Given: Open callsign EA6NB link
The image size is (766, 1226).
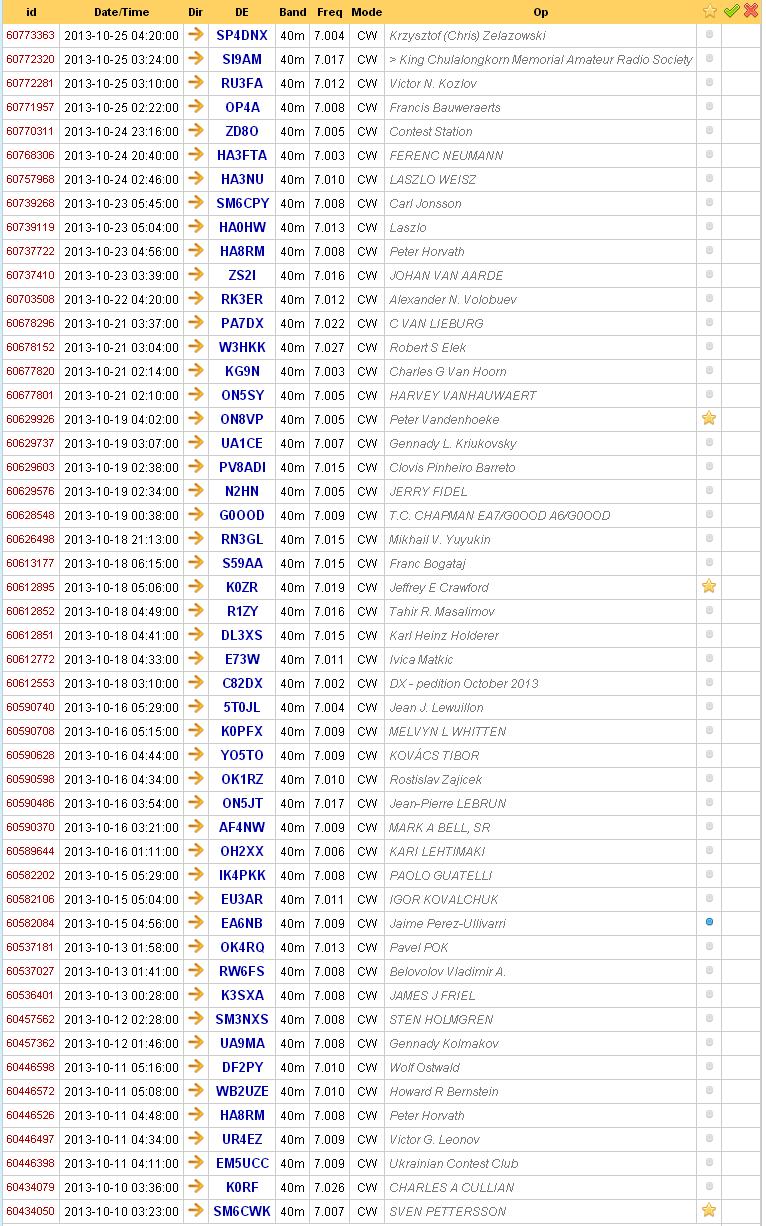Looking at the screenshot, I should click(242, 923).
